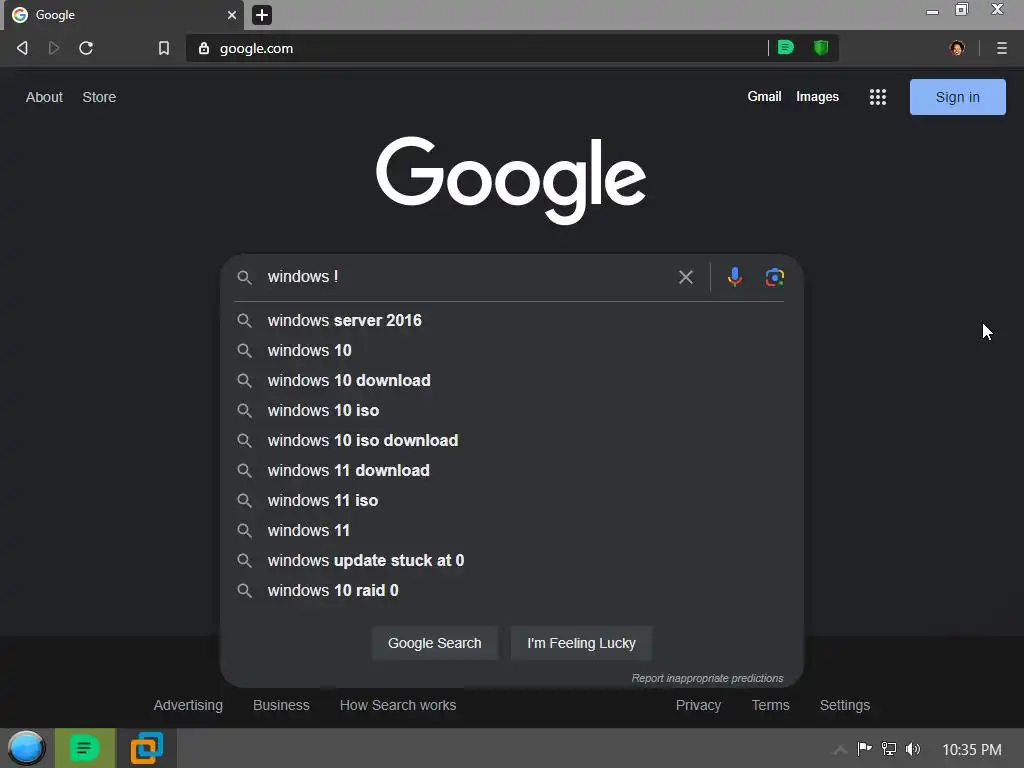1024x768 pixels.
Task: Open the Store link
Action: 99,97
